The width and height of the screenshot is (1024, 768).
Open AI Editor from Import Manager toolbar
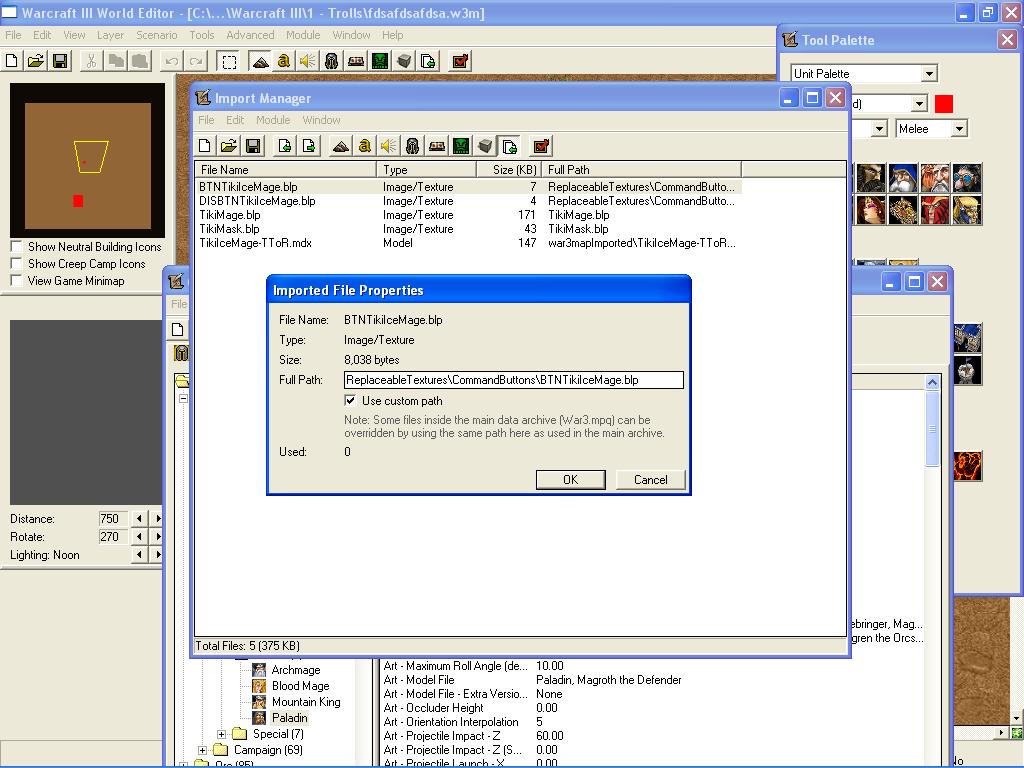461,146
